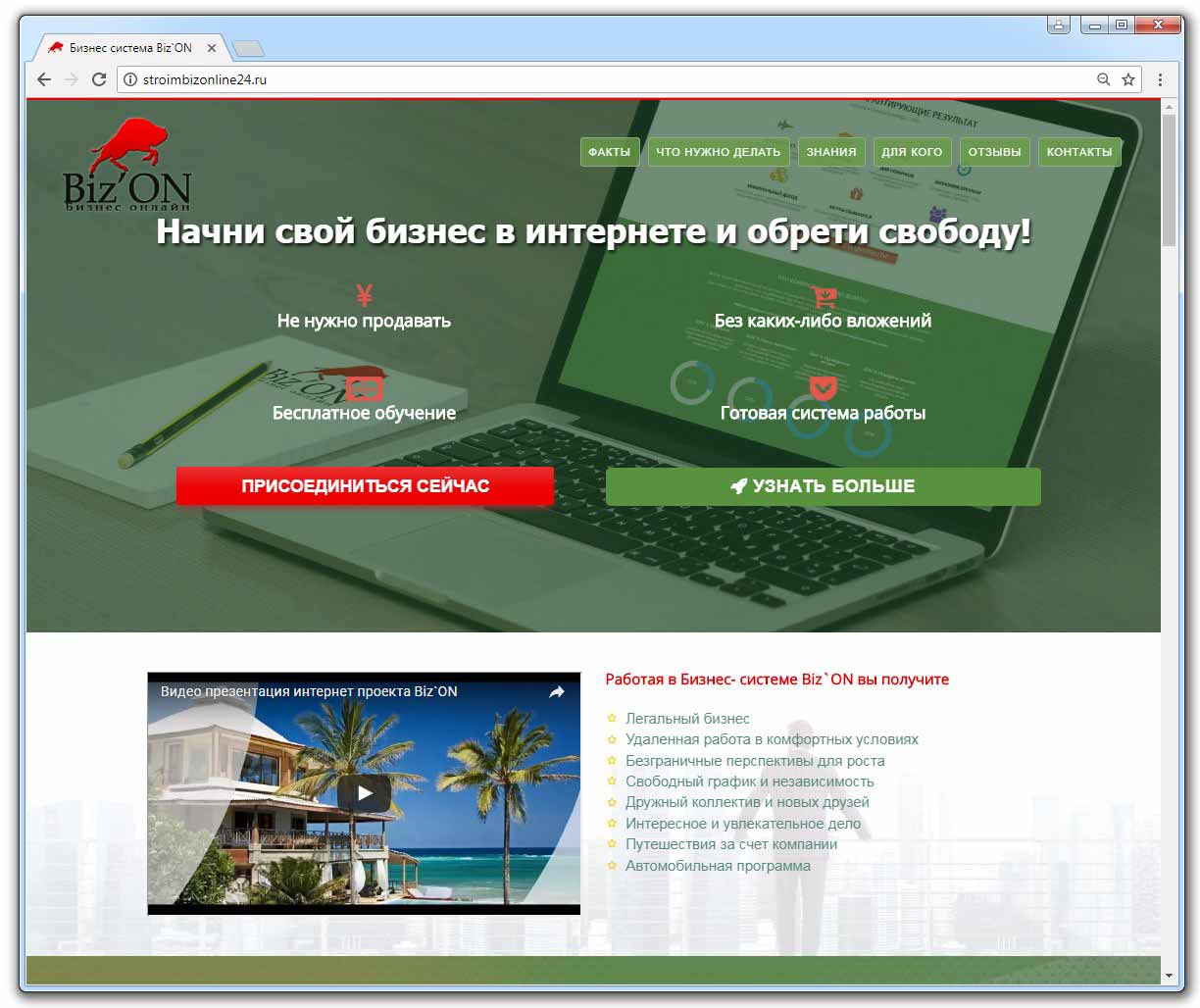Click the ПРИСОЕДИНИТЬСЯ СЕЙЧАС red button

point(365,486)
